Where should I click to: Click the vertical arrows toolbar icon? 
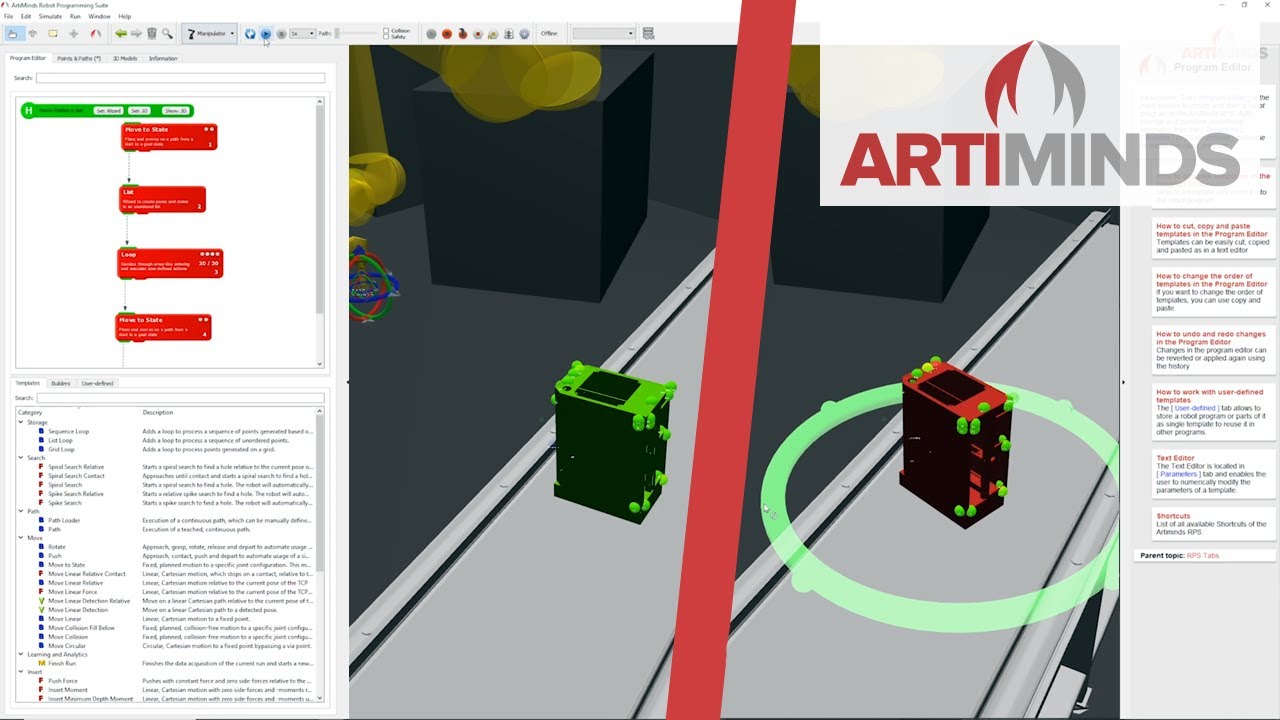[509, 33]
